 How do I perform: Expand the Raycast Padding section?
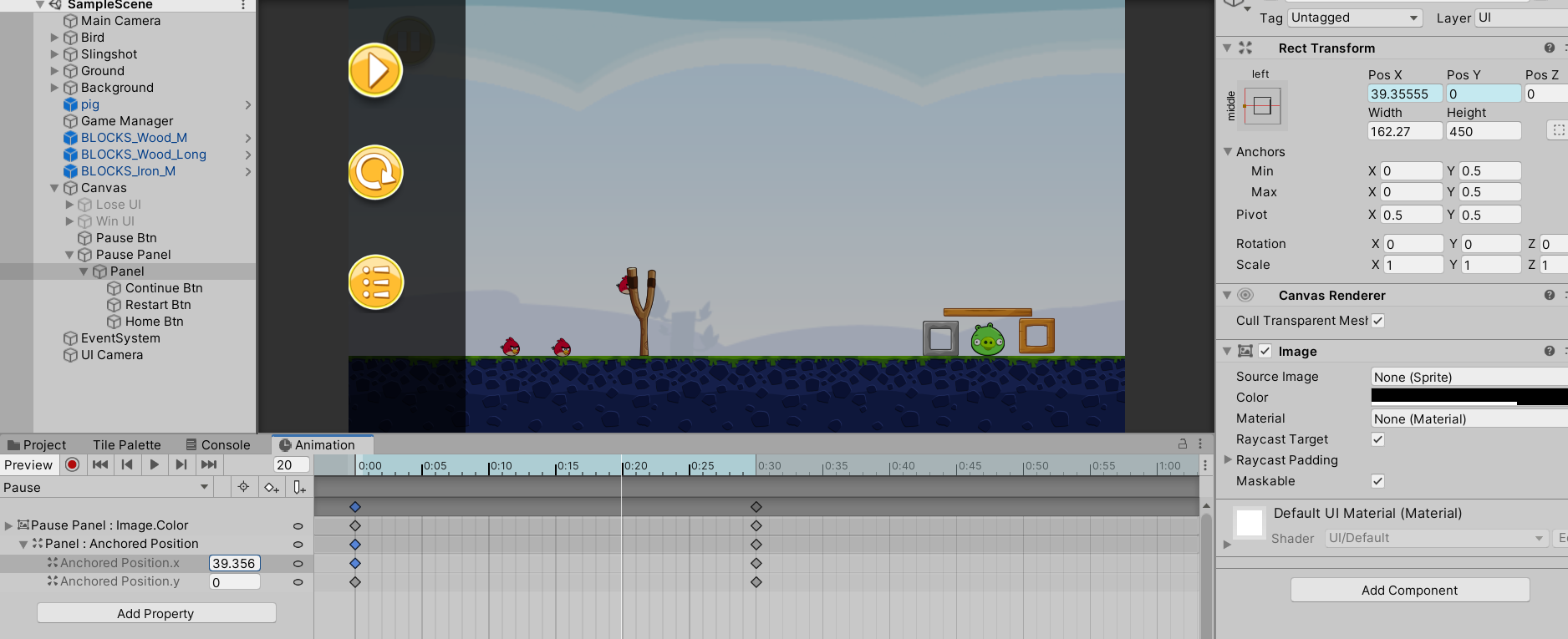(x=1228, y=459)
